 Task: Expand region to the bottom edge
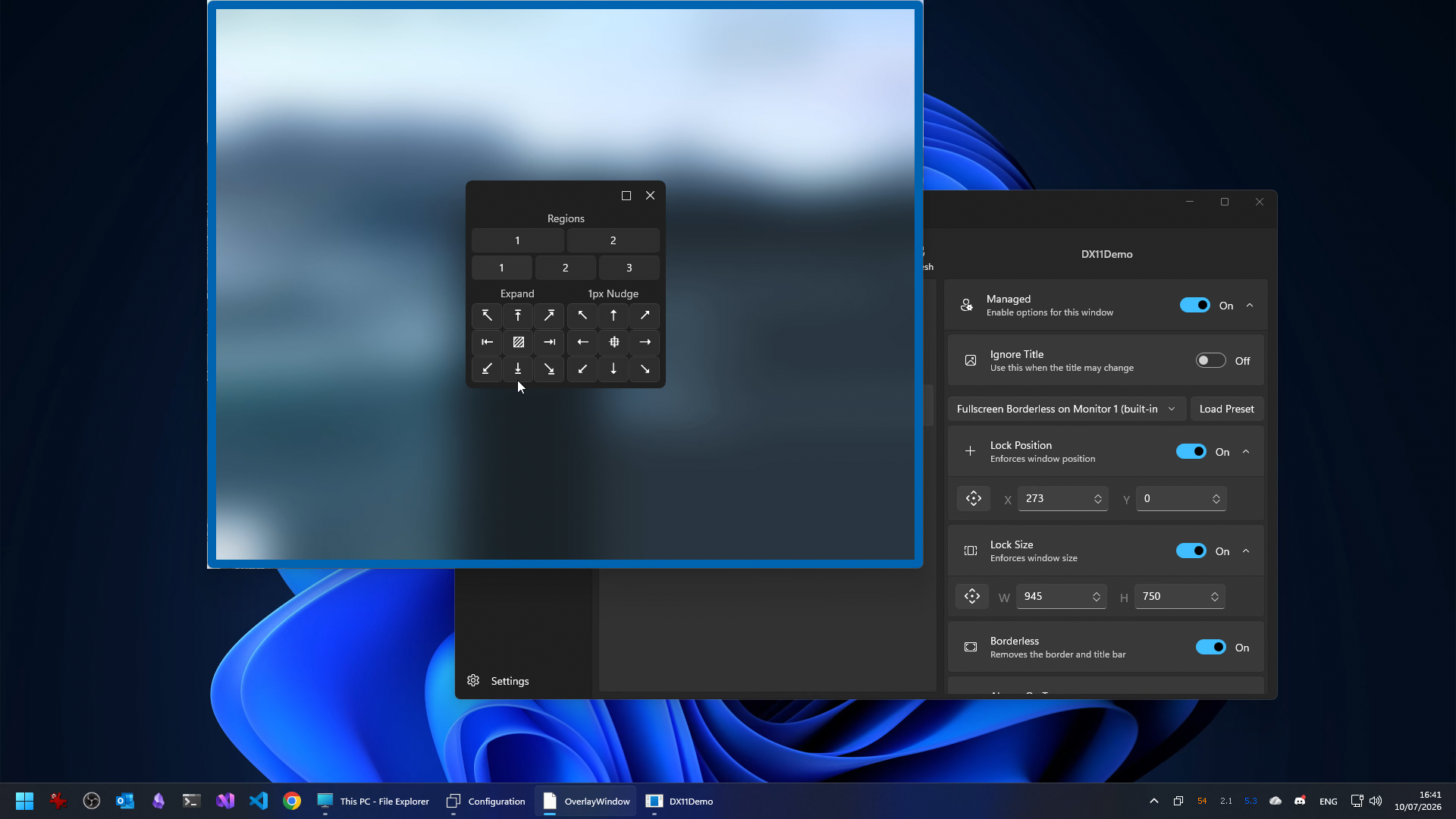[x=518, y=369]
